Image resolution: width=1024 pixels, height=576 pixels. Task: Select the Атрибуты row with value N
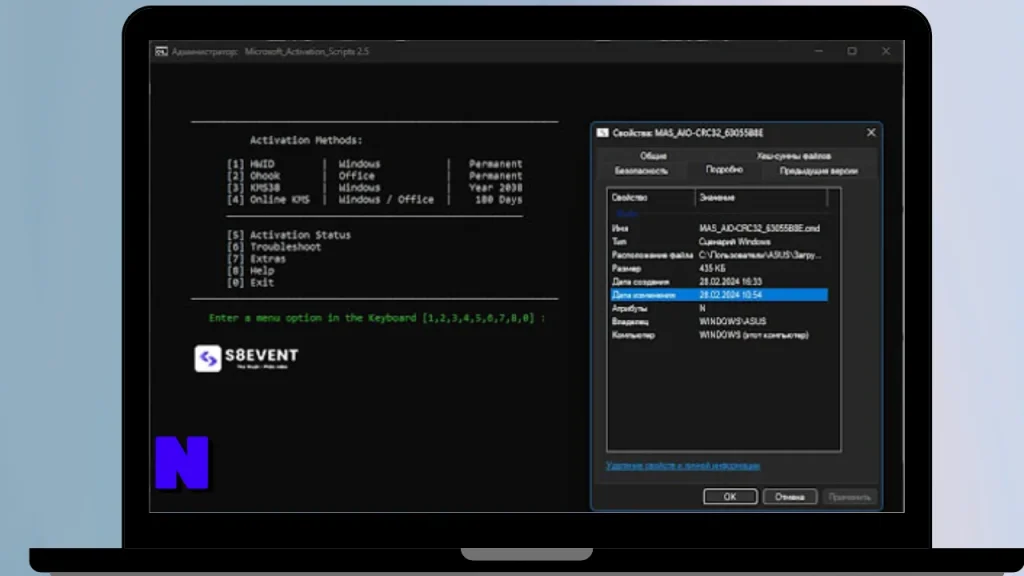[x=718, y=308]
